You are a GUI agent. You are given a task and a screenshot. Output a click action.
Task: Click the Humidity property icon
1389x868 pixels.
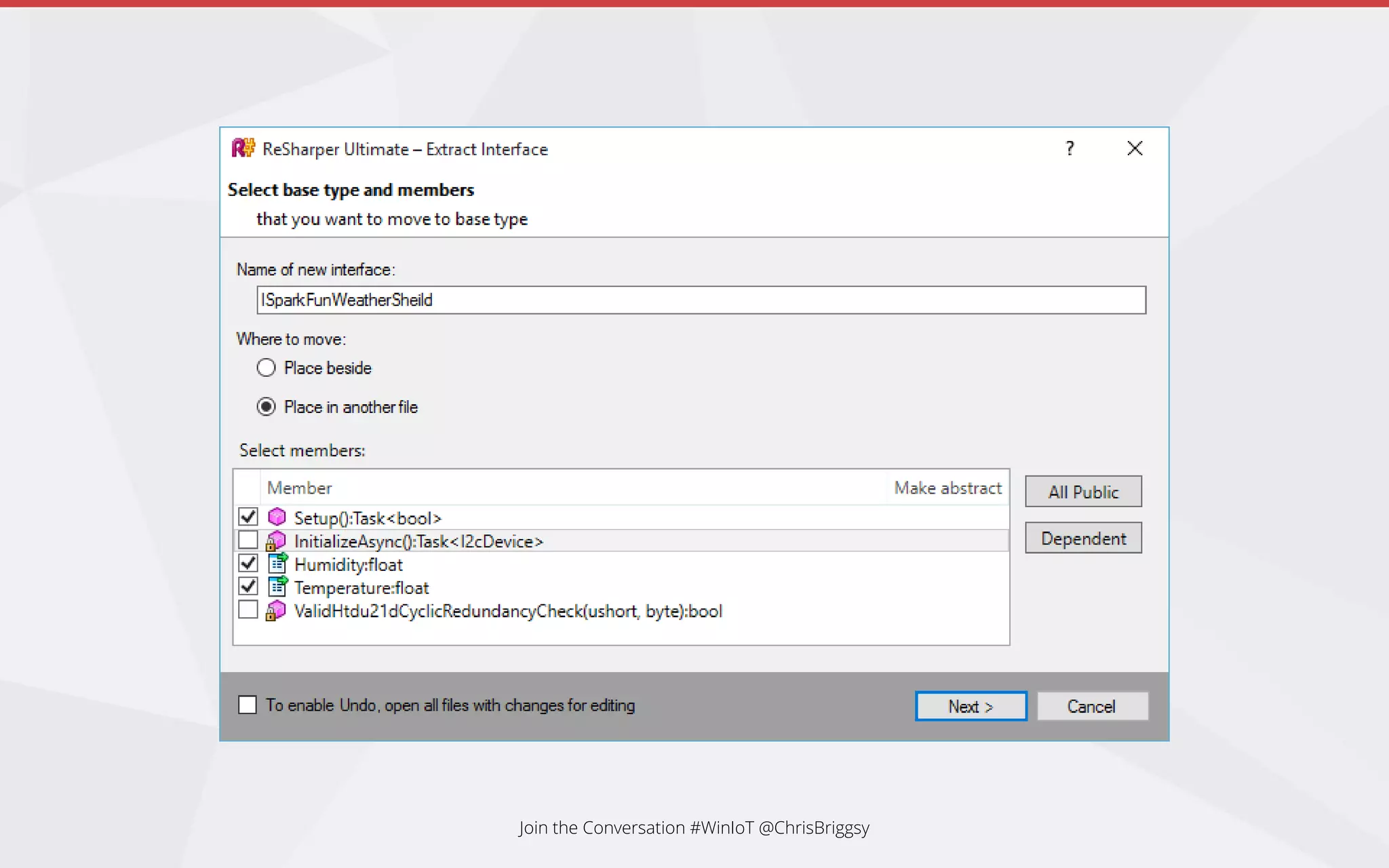(277, 564)
